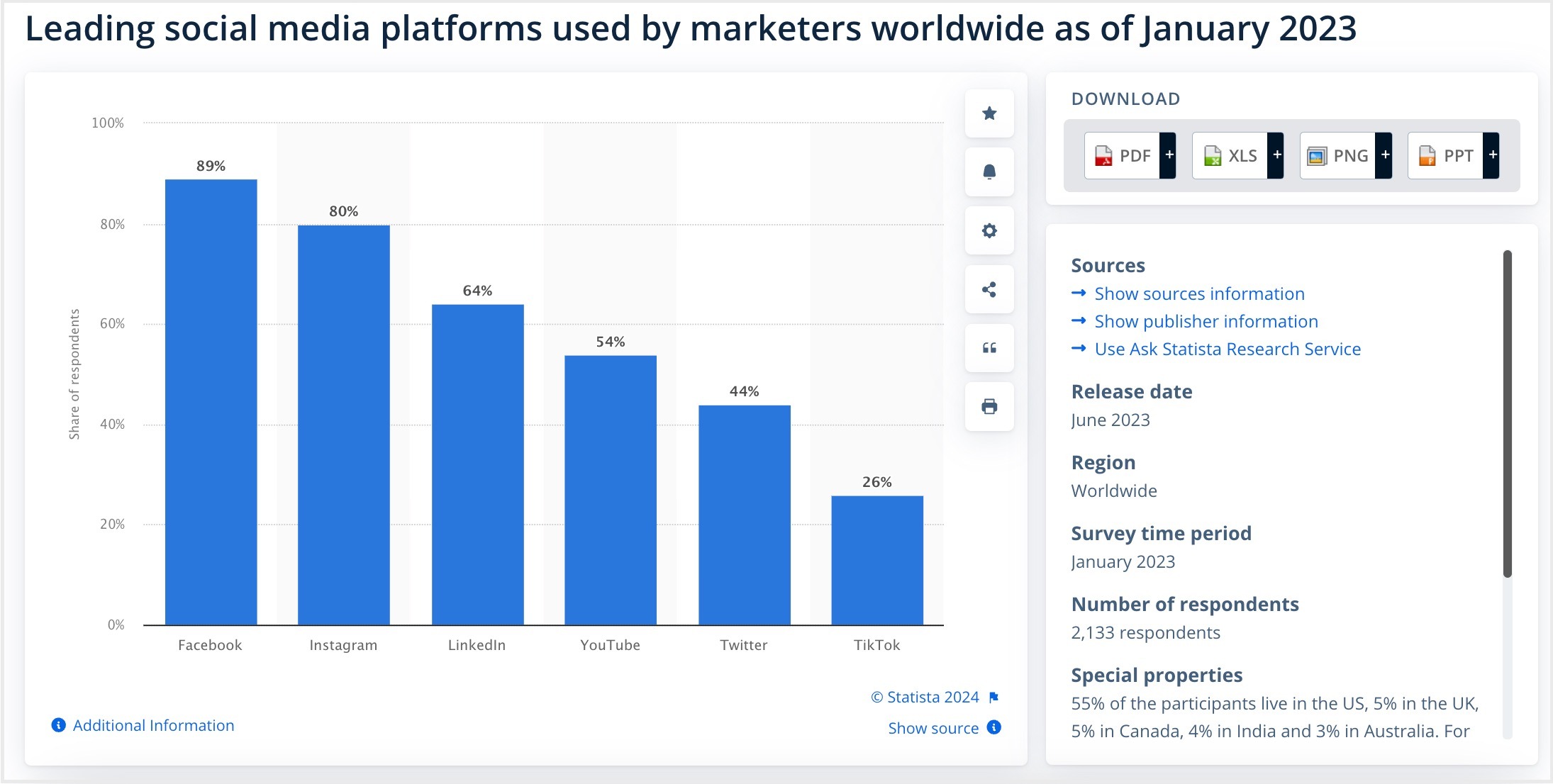Click the Facebook axis label
Screen dimensions: 1553x784
coord(210,645)
